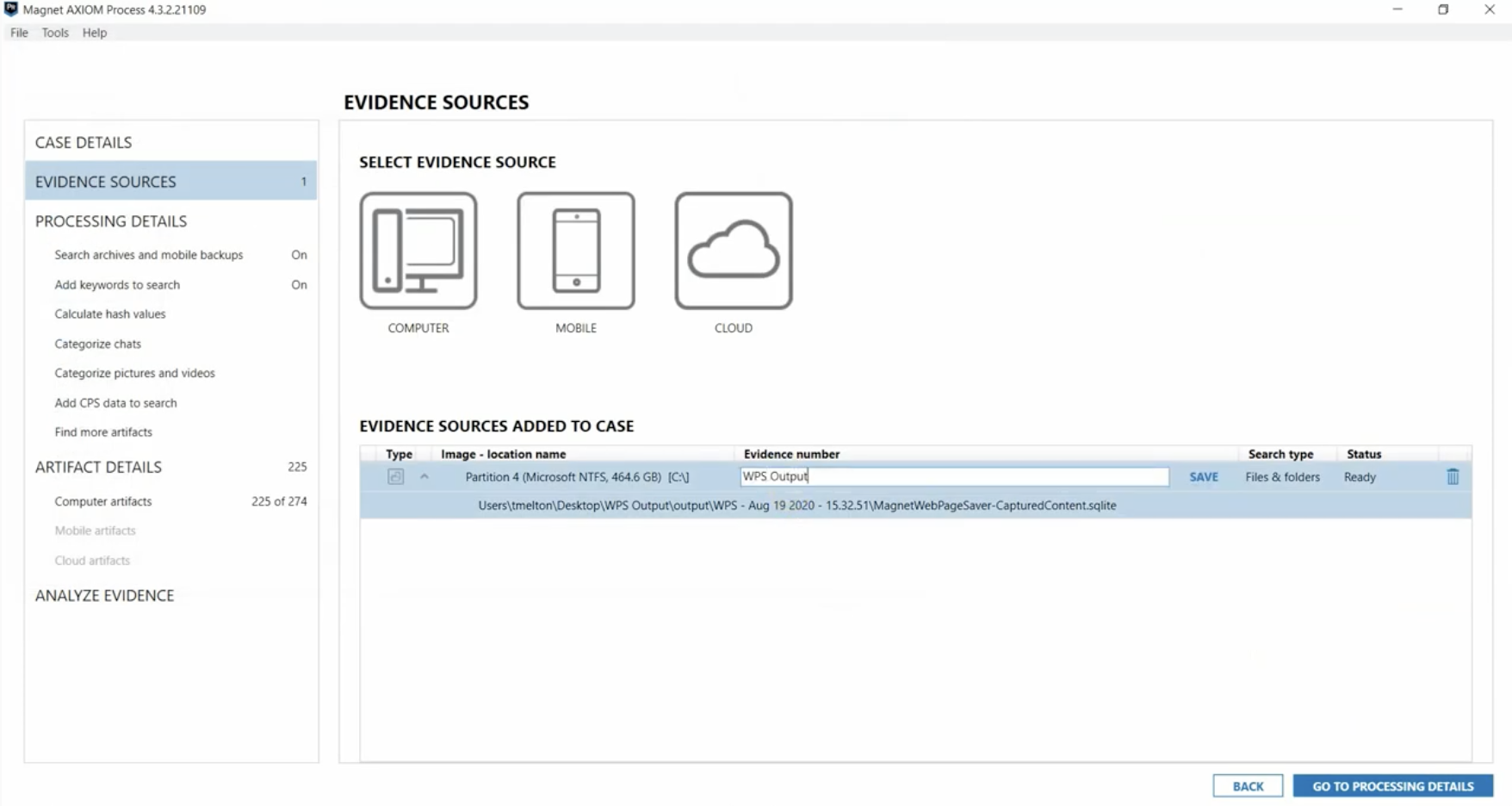Click the drive type icon on evidence row
The image size is (1512, 806).
[395, 476]
